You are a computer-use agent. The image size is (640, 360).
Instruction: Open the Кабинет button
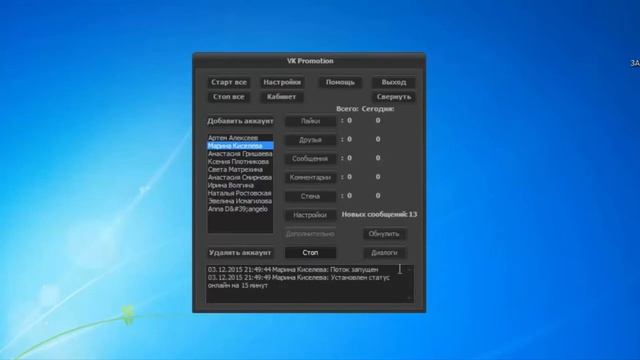[282, 97]
